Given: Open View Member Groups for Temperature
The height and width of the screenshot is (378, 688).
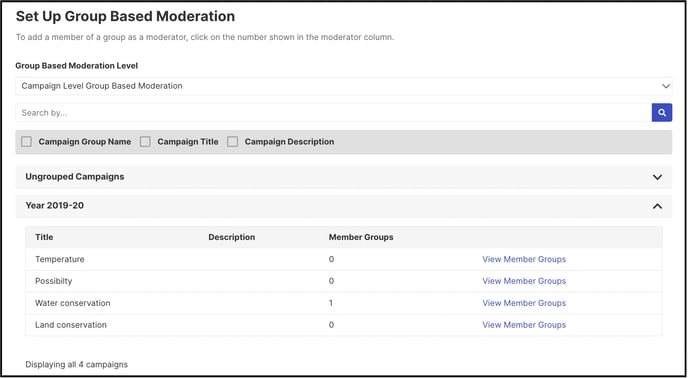Looking at the screenshot, I should click(x=524, y=259).
